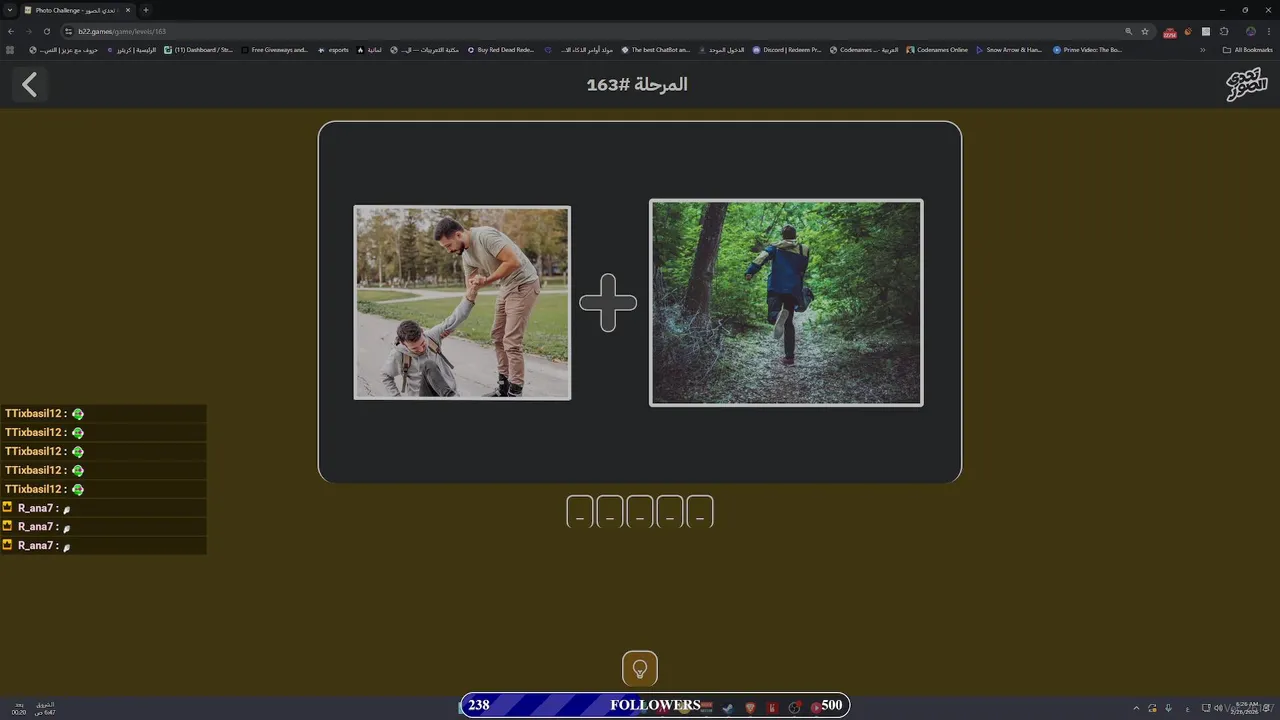The height and width of the screenshot is (720, 1280).
Task: Bookmark this page with the star icon
Action: 1145,31
